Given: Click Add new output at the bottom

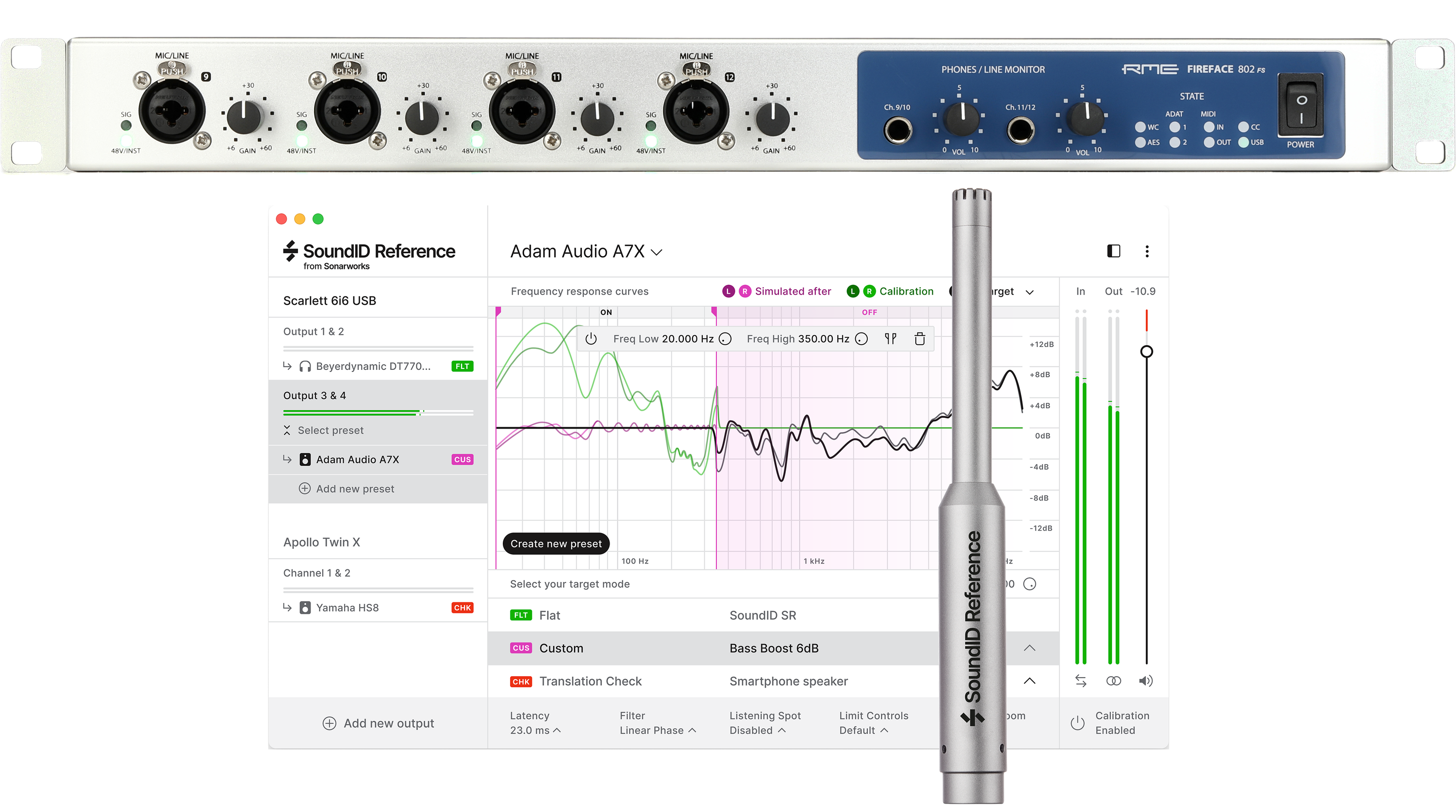Looking at the screenshot, I should tap(378, 723).
